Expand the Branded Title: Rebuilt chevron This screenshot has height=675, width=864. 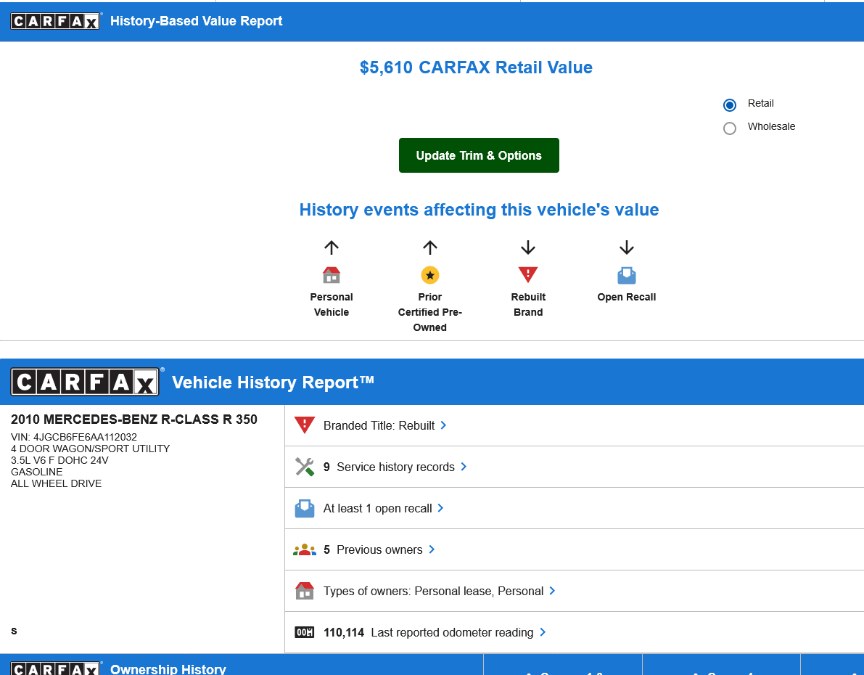(444, 425)
